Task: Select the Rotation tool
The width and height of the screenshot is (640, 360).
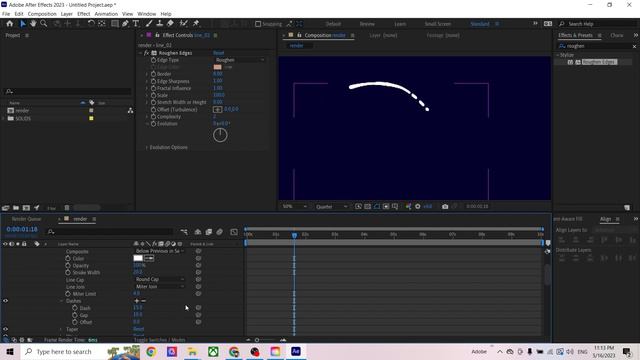Action: [91, 24]
